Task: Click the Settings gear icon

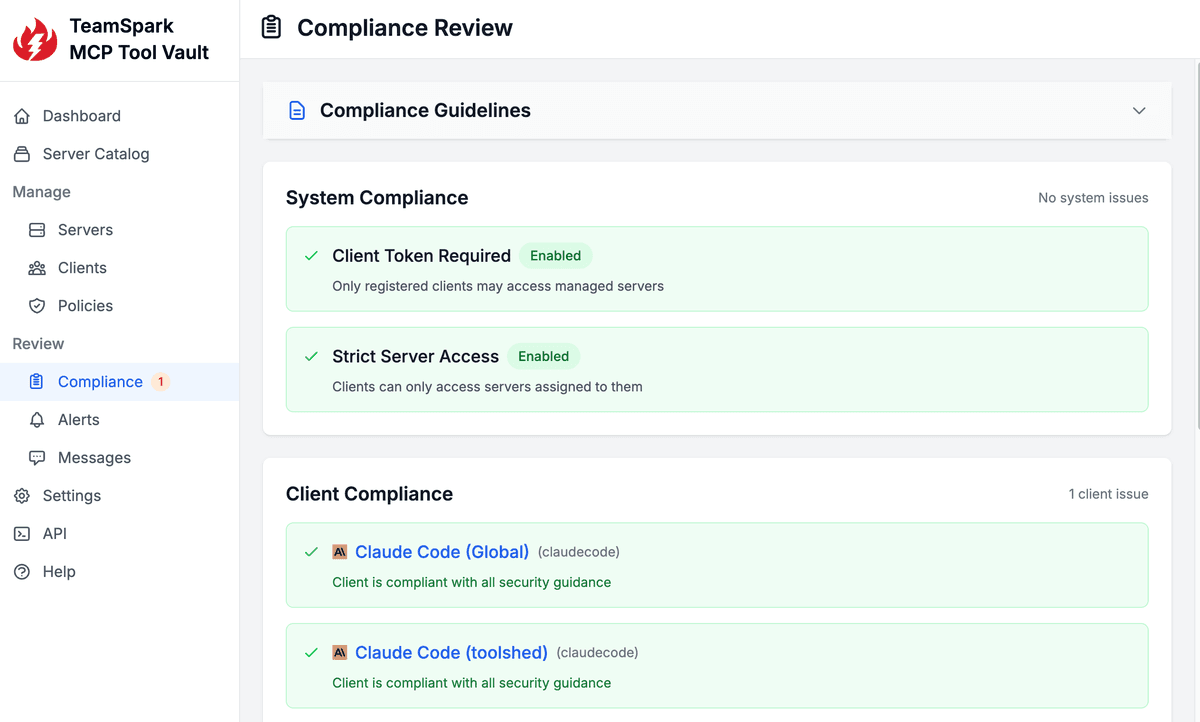Action: tap(21, 495)
